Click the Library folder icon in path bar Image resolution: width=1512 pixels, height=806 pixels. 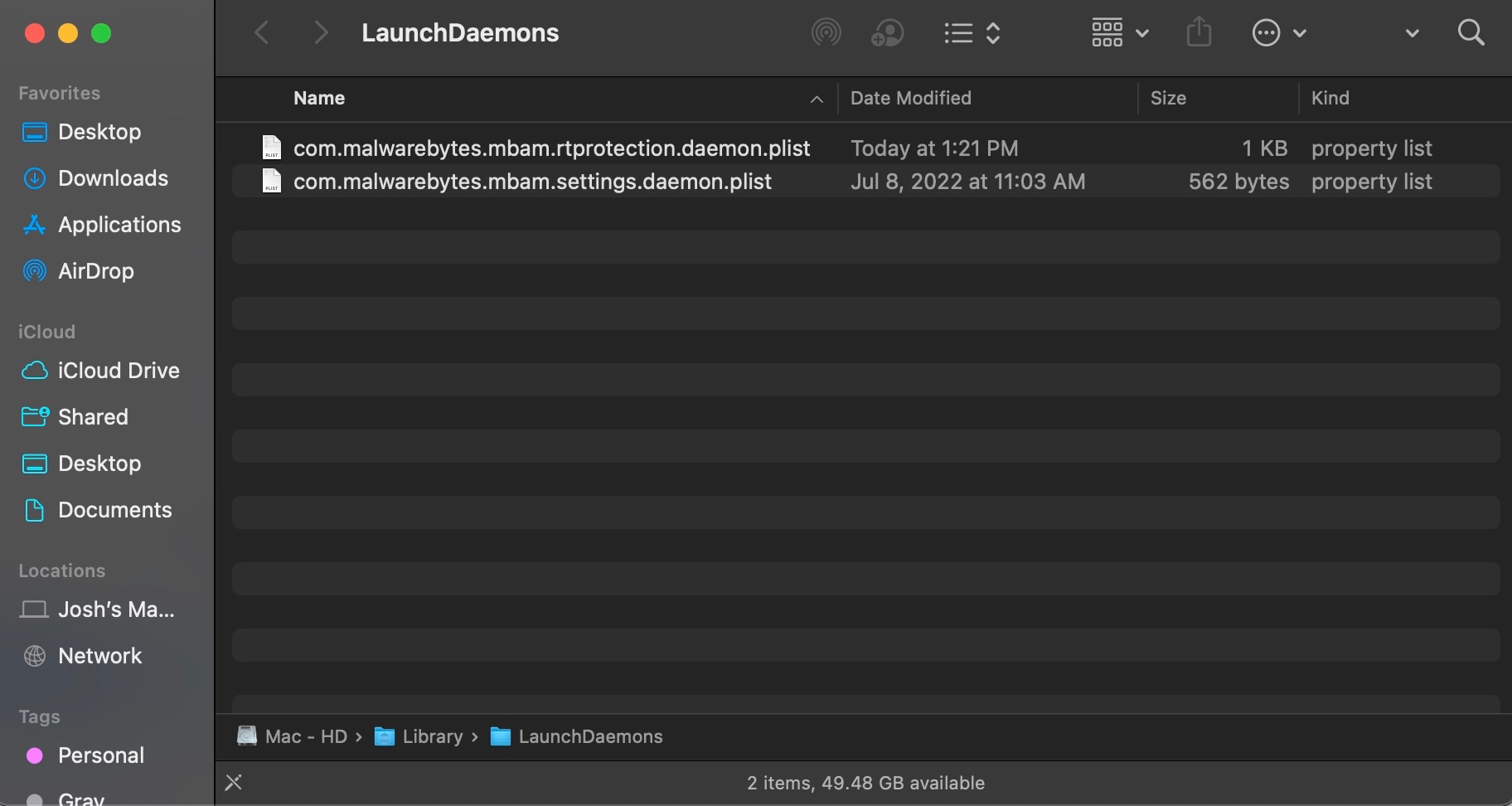[x=384, y=736]
